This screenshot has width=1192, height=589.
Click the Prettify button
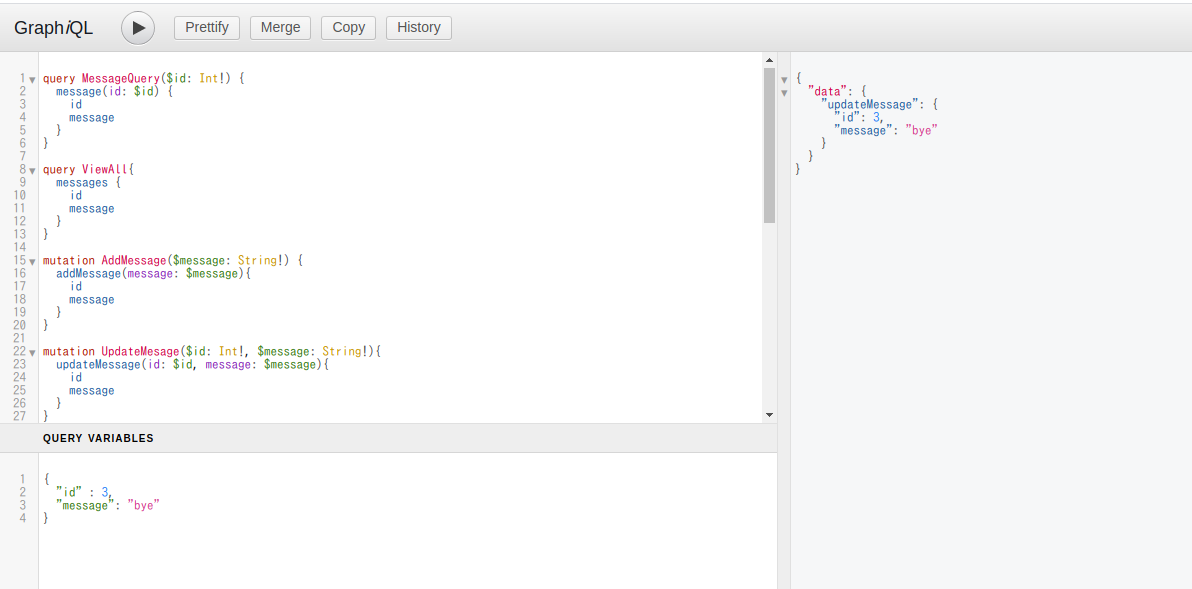(207, 27)
